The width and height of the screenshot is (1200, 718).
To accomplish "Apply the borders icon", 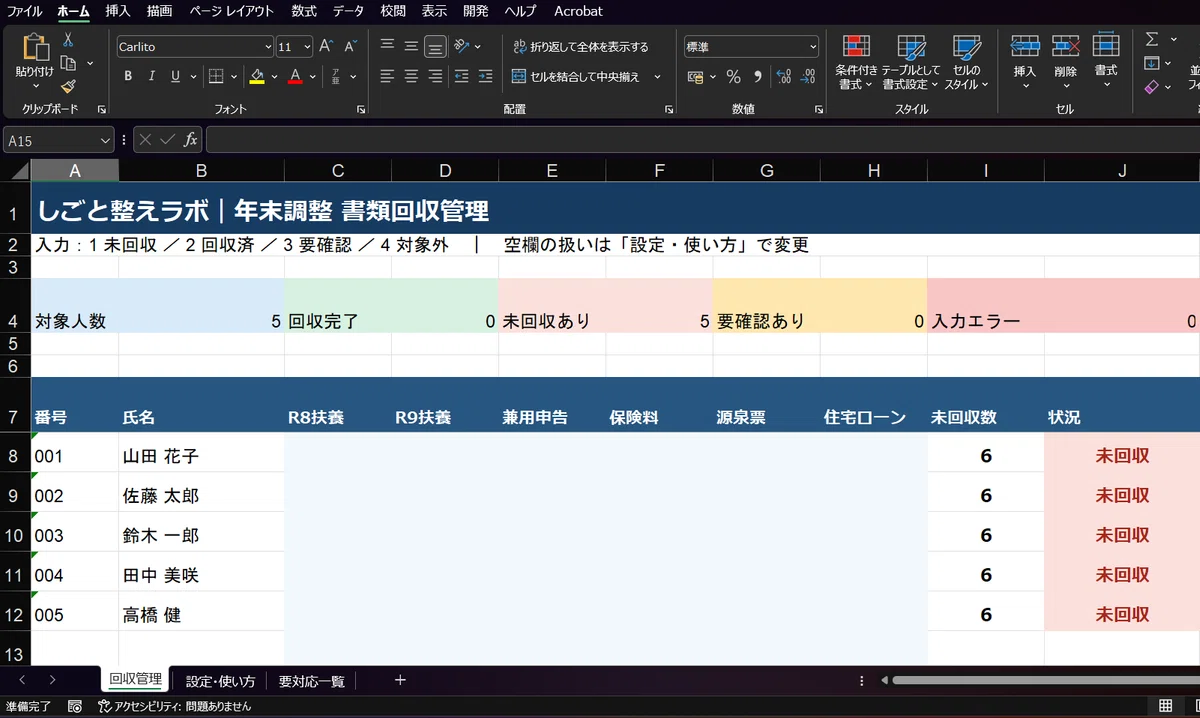I will [x=216, y=76].
